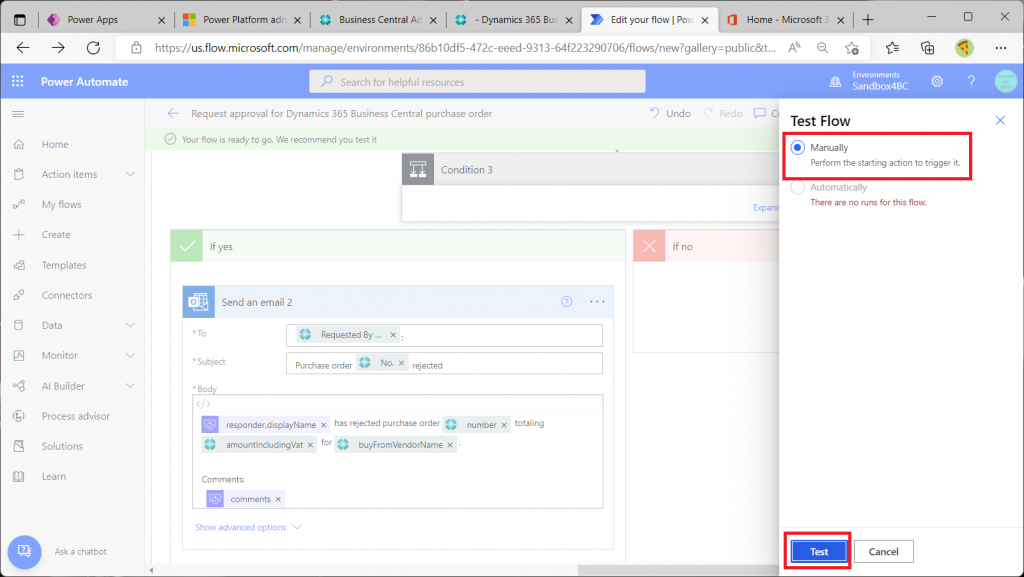Image resolution: width=1024 pixels, height=577 pixels.
Task: Show advanced options for the email
Action: click(248, 527)
